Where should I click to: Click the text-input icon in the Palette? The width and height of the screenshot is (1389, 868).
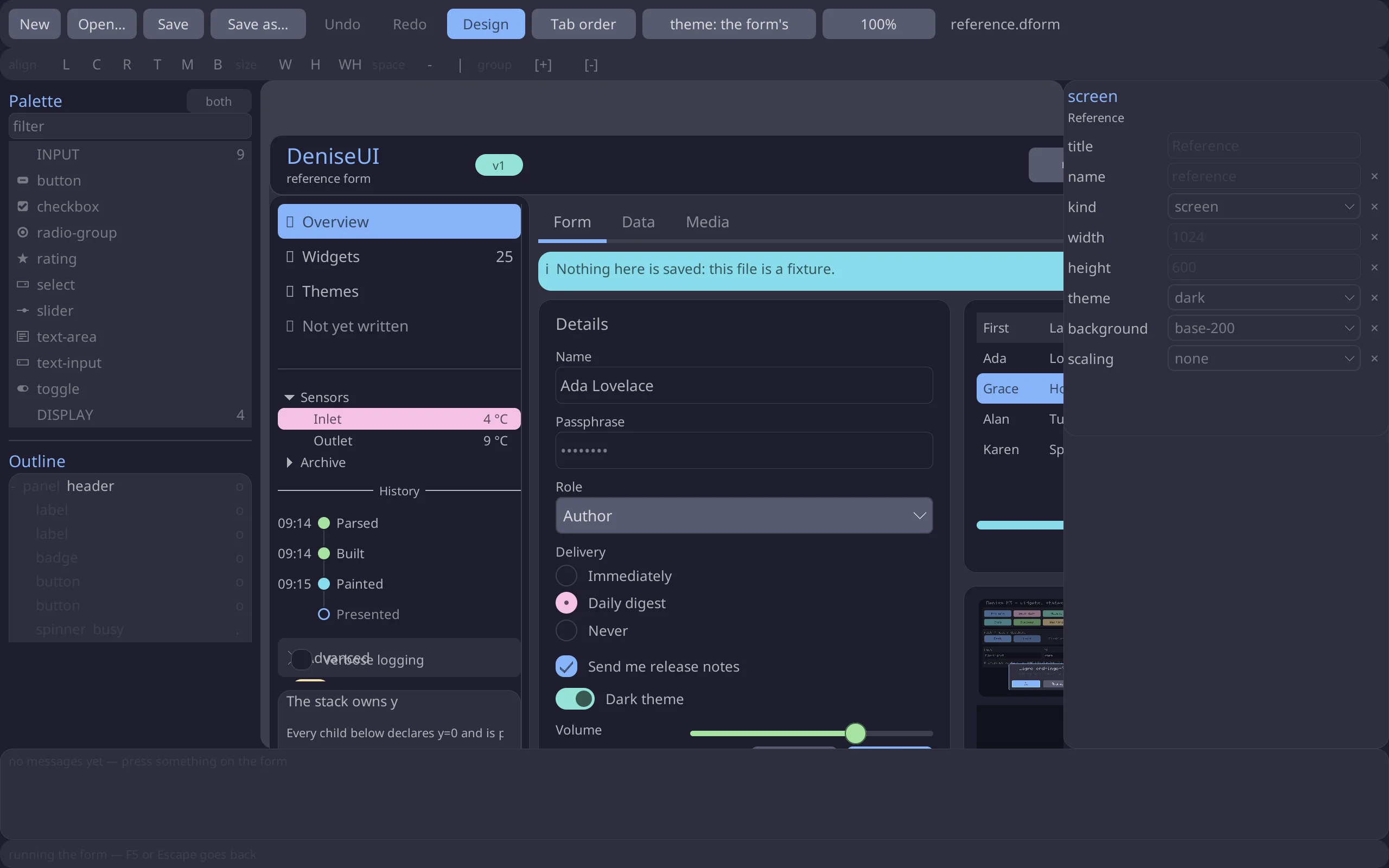(22, 362)
